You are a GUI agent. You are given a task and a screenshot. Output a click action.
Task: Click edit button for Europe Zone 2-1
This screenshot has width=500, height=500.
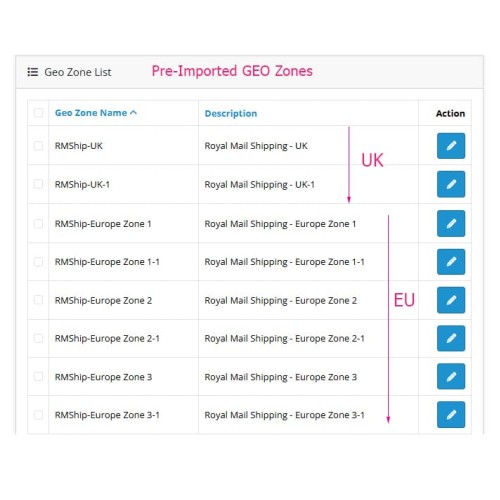pyautogui.click(x=451, y=338)
